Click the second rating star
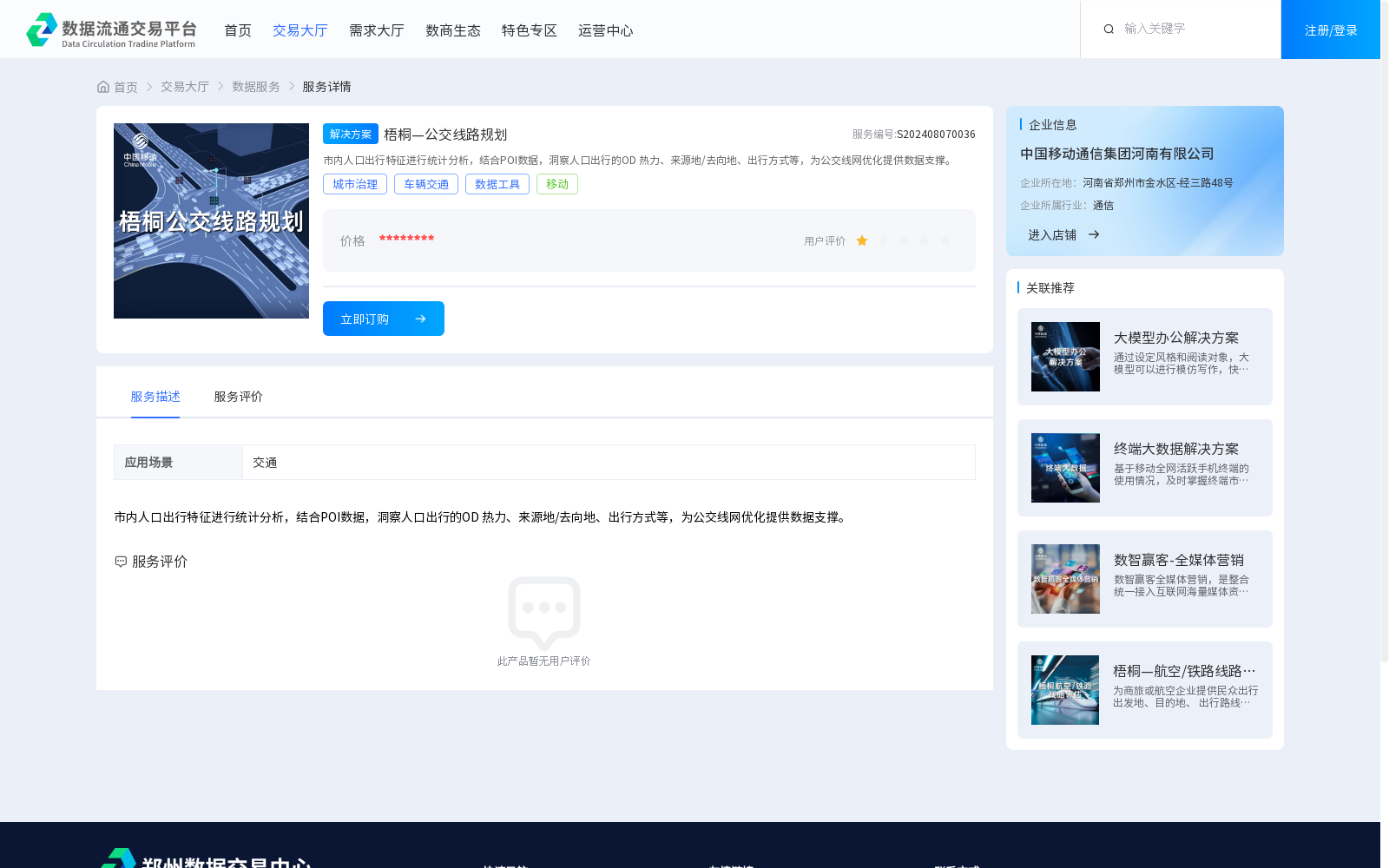The width and height of the screenshot is (1389, 868). (x=883, y=240)
